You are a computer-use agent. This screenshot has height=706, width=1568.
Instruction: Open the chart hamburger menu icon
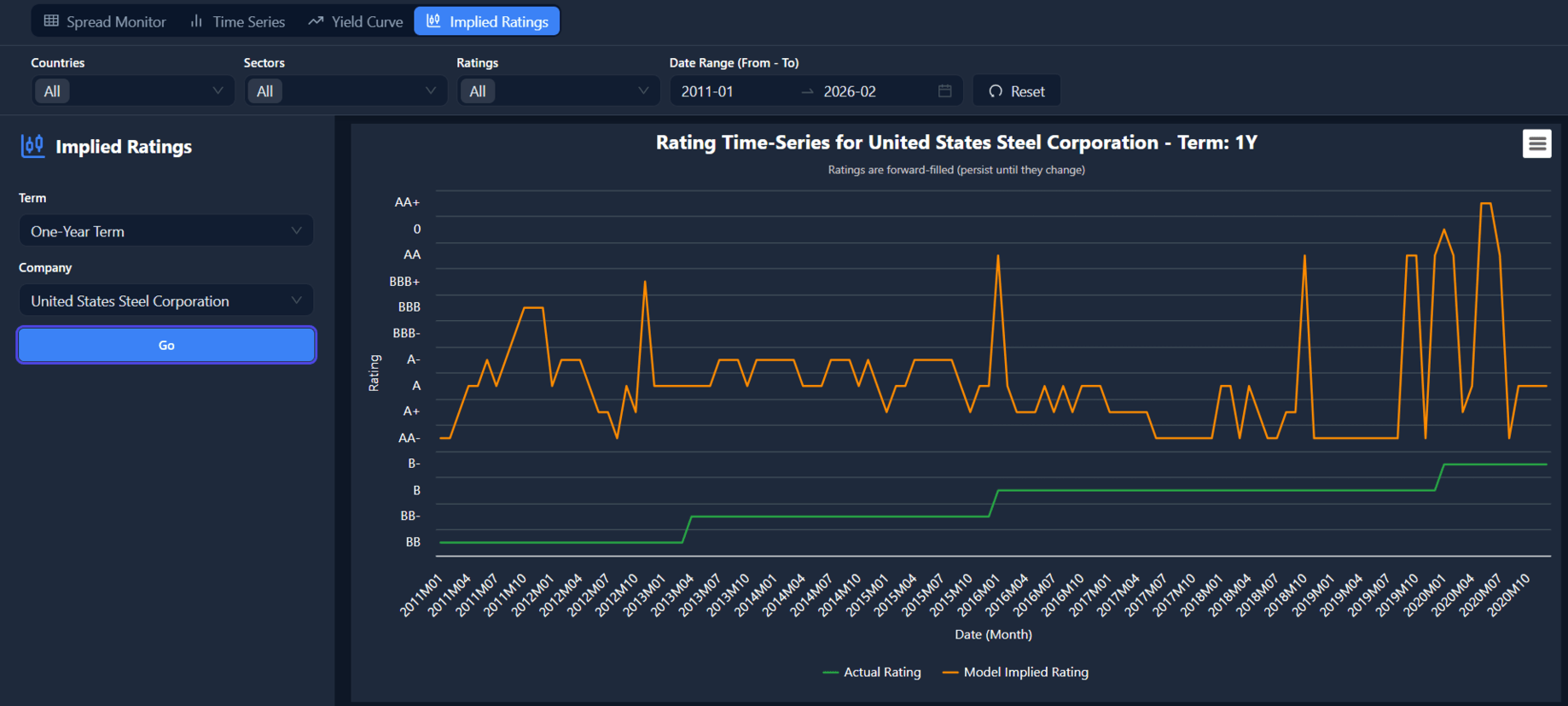pos(1536,144)
